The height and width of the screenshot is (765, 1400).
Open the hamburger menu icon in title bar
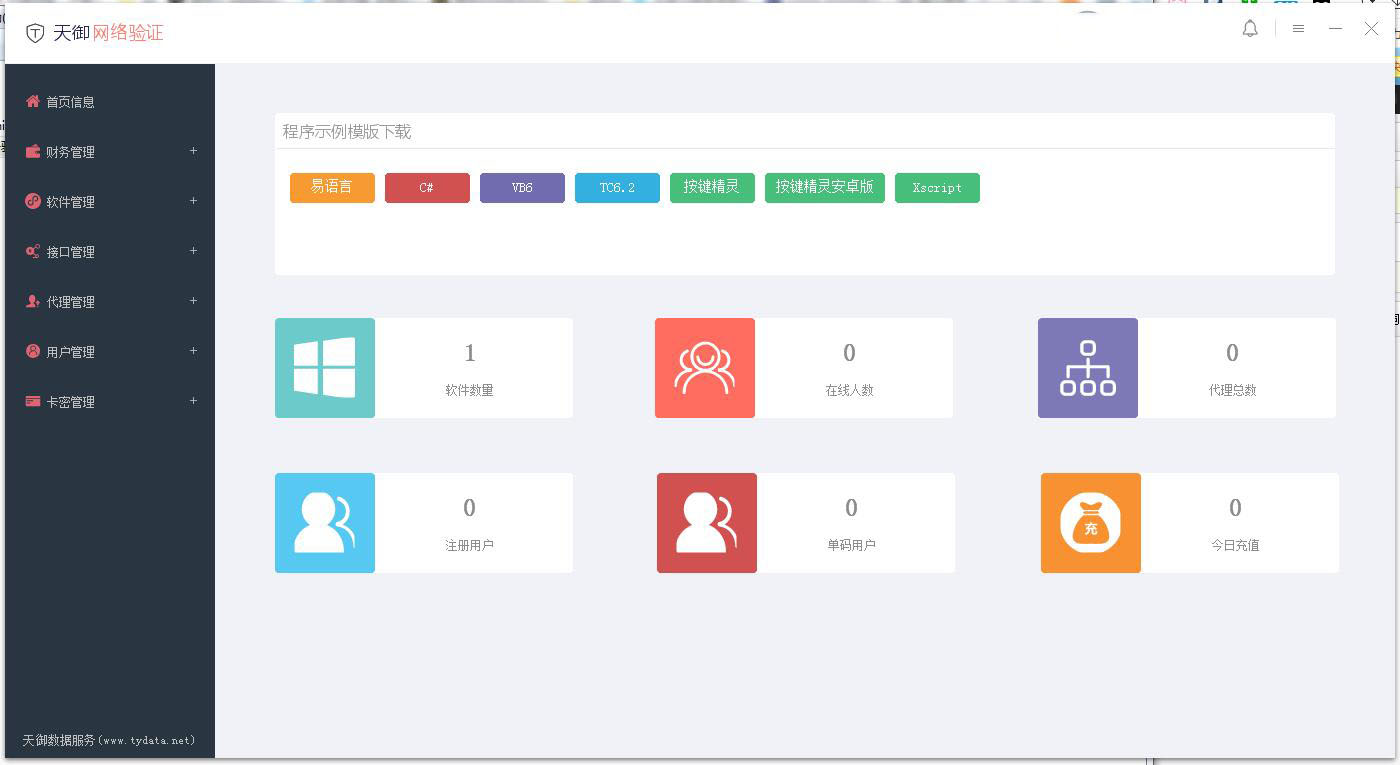(x=1298, y=29)
